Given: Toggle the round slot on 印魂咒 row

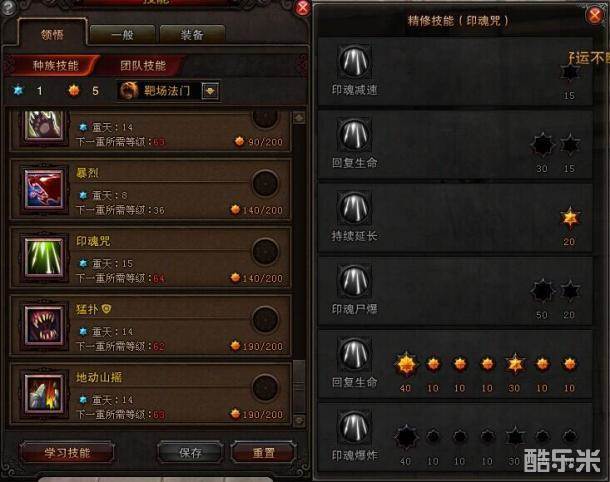Looking at the screenshot, I should click(265, 251).
